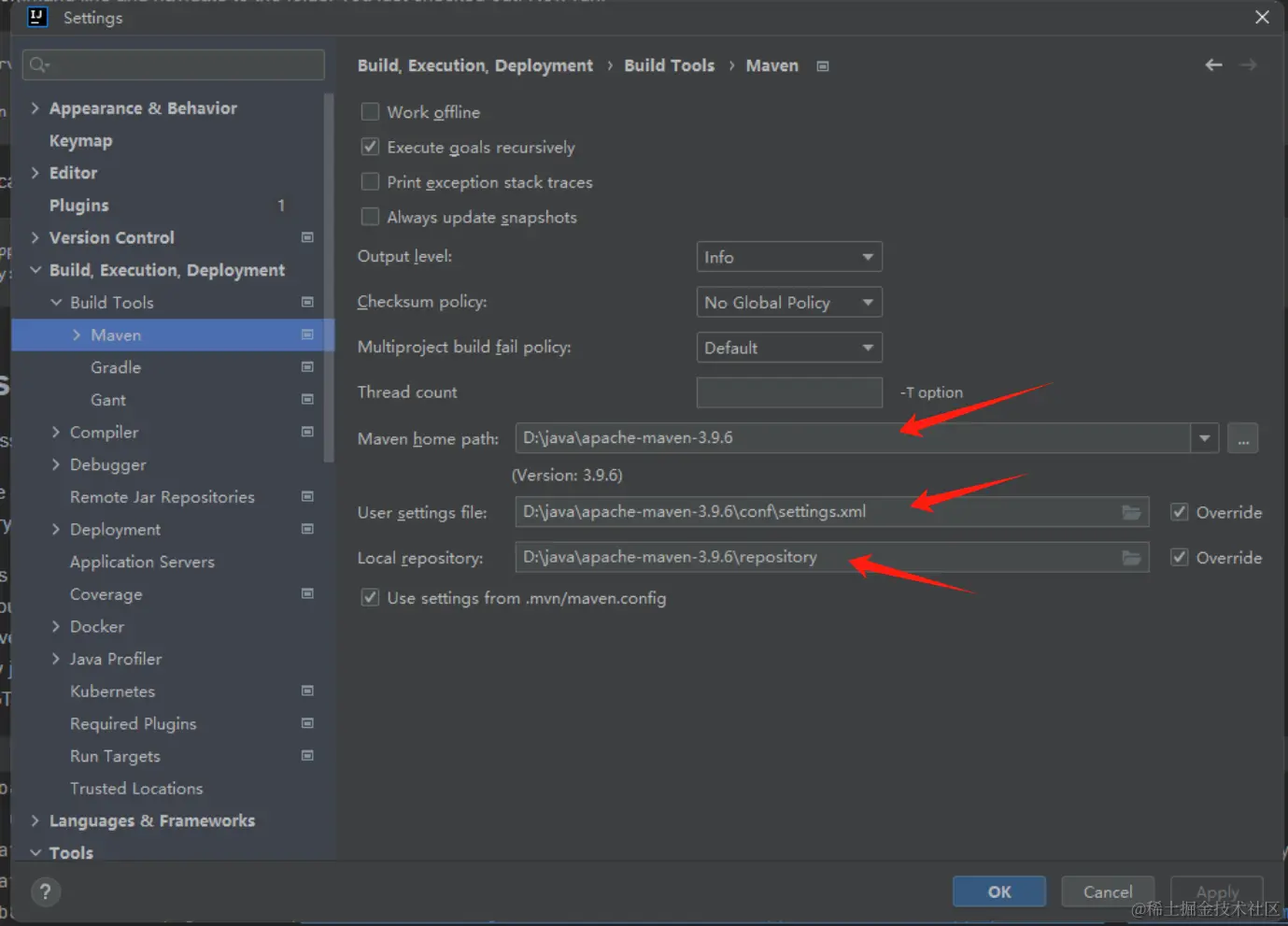The width and height of the screenshot is (1288, 926).
Task: Click the project-level icon beside Maven breadcrumb
Action: tap(823, 66)
